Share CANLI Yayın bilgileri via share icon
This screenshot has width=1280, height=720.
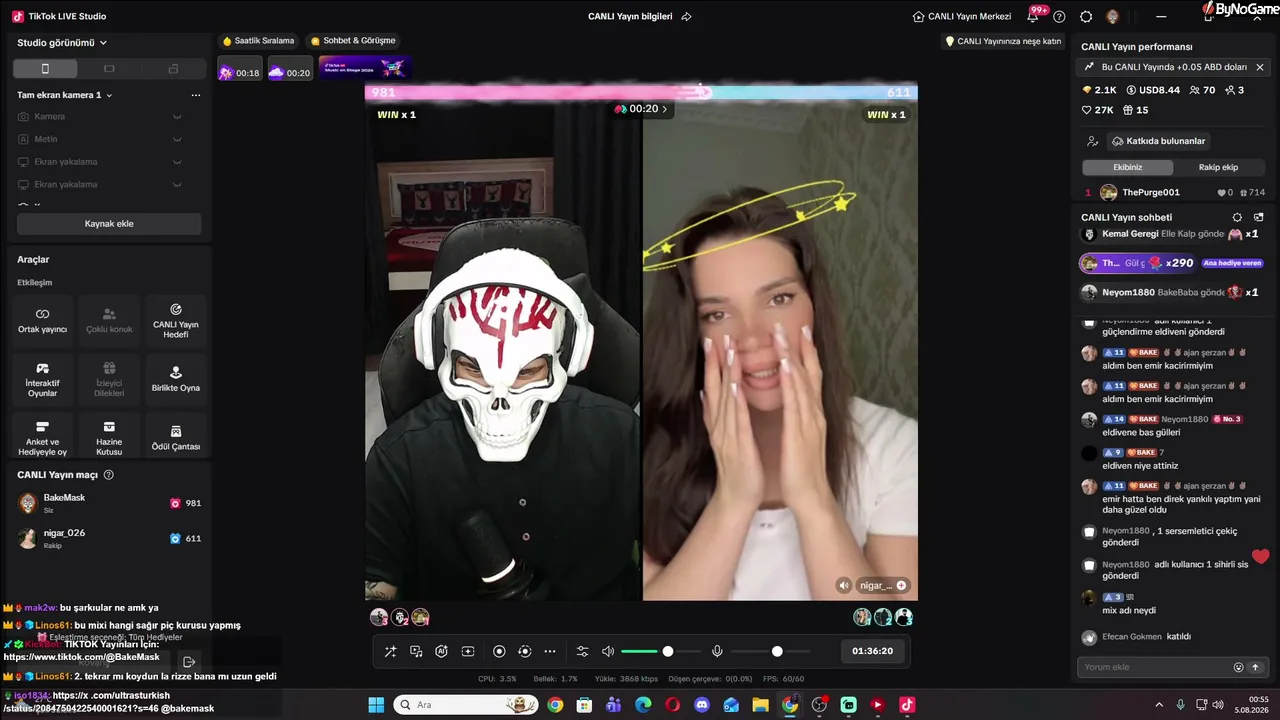[x=686, y=16]
